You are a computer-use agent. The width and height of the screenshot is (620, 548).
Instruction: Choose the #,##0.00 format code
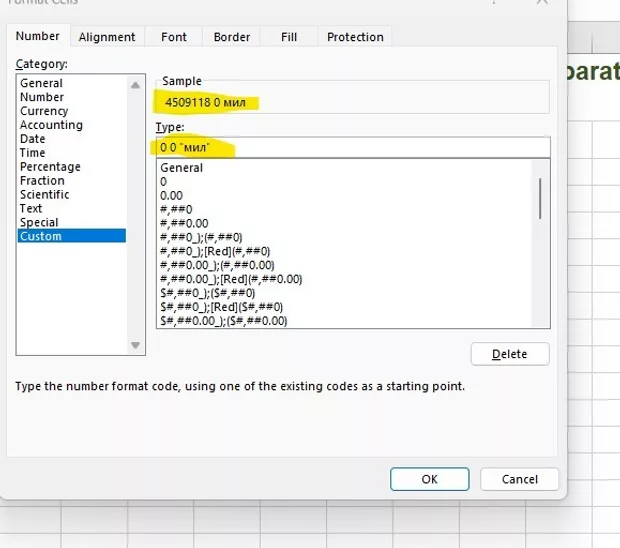point(184,224)
